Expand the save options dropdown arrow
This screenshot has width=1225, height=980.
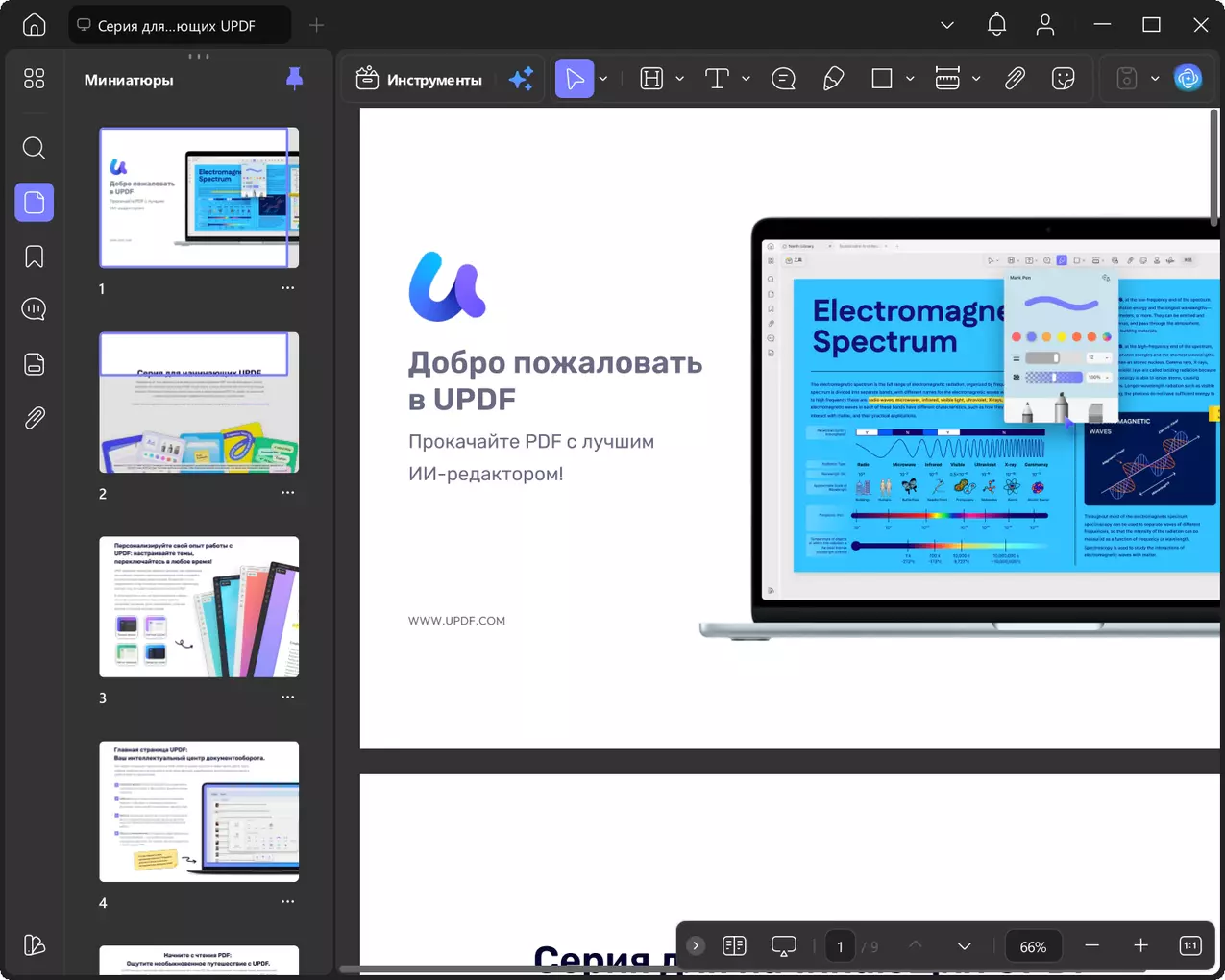1155,79
